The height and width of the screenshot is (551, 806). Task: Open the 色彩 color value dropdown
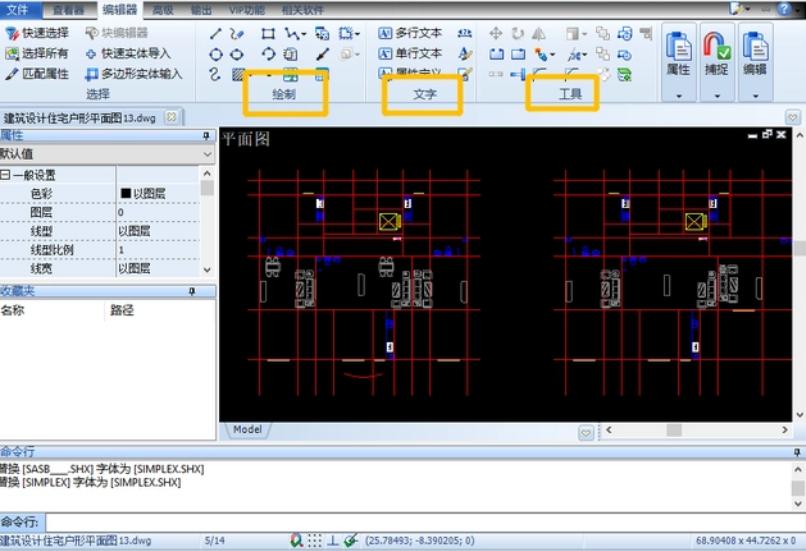[x=157, y=194]
